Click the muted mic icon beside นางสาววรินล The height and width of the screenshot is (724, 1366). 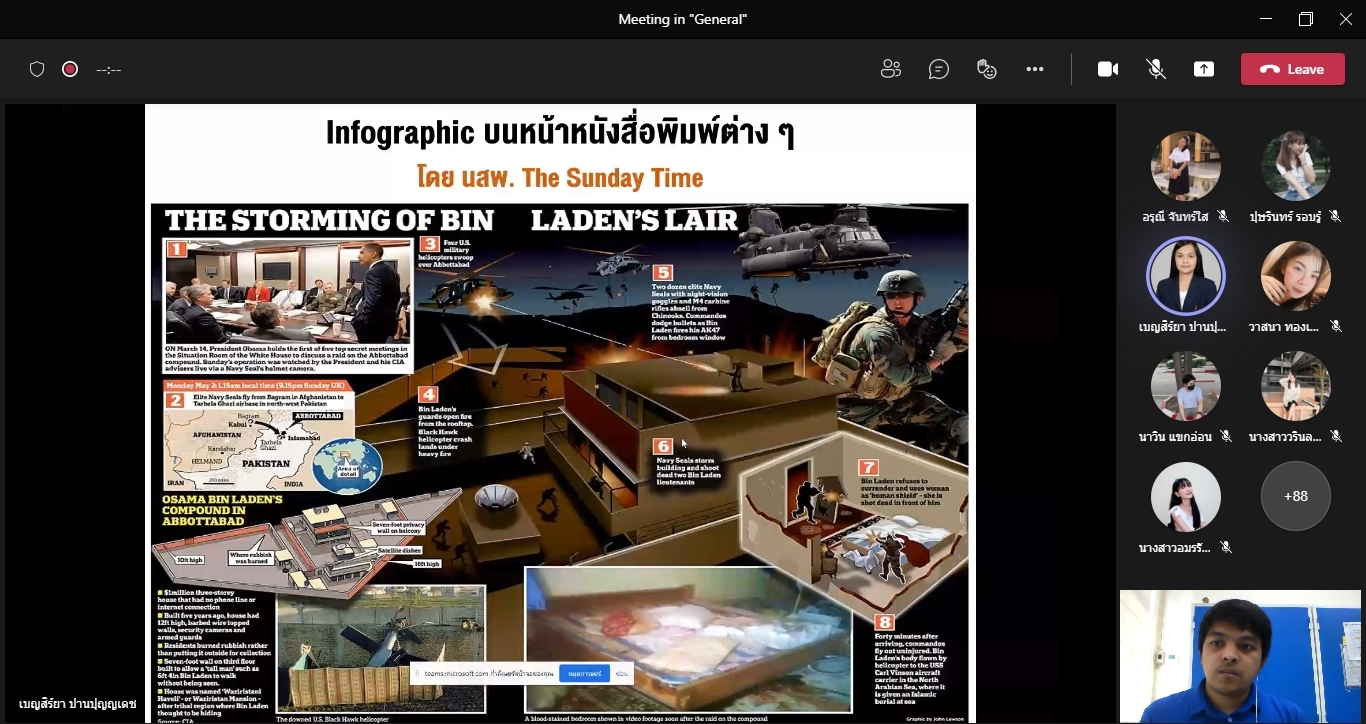[x=1336, y=436]
